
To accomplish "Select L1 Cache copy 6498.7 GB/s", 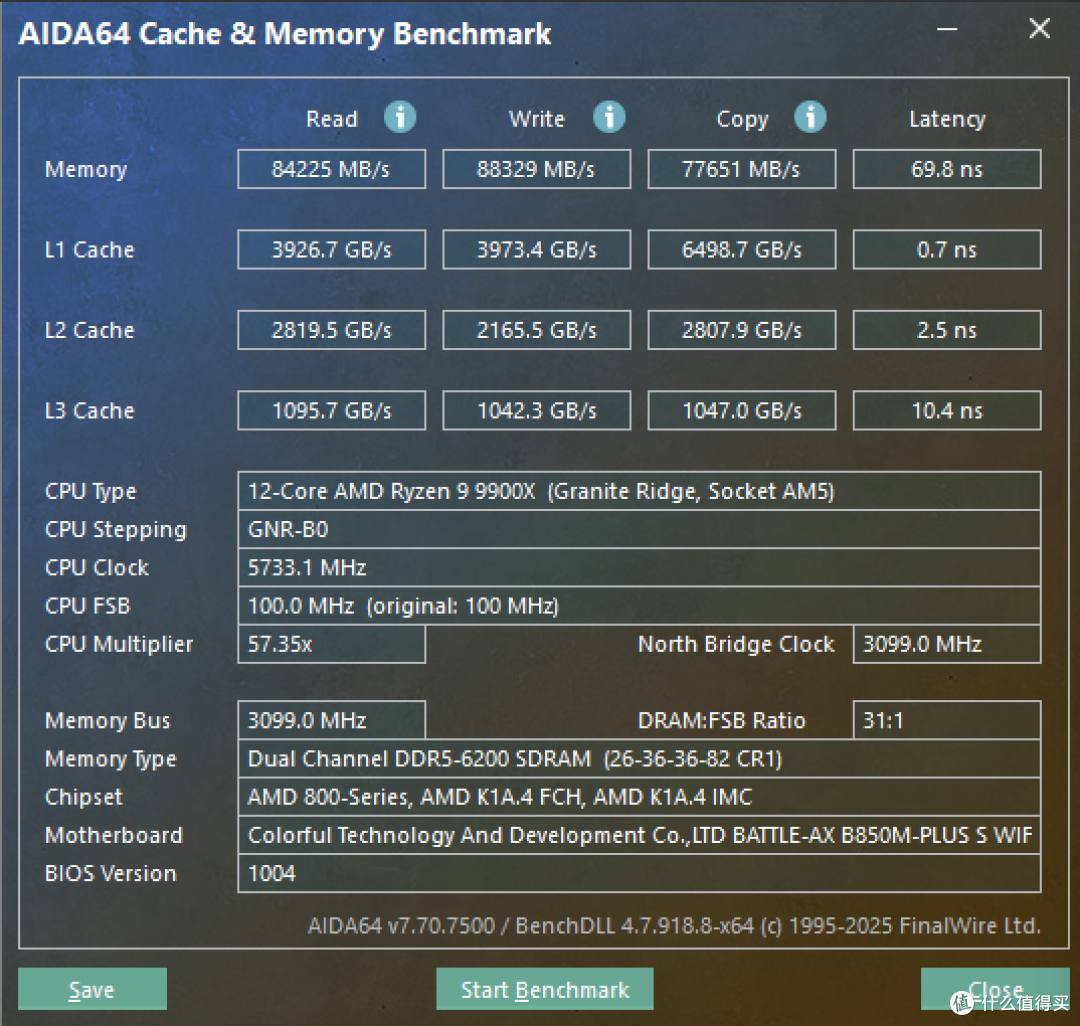I will click(742, 249).
